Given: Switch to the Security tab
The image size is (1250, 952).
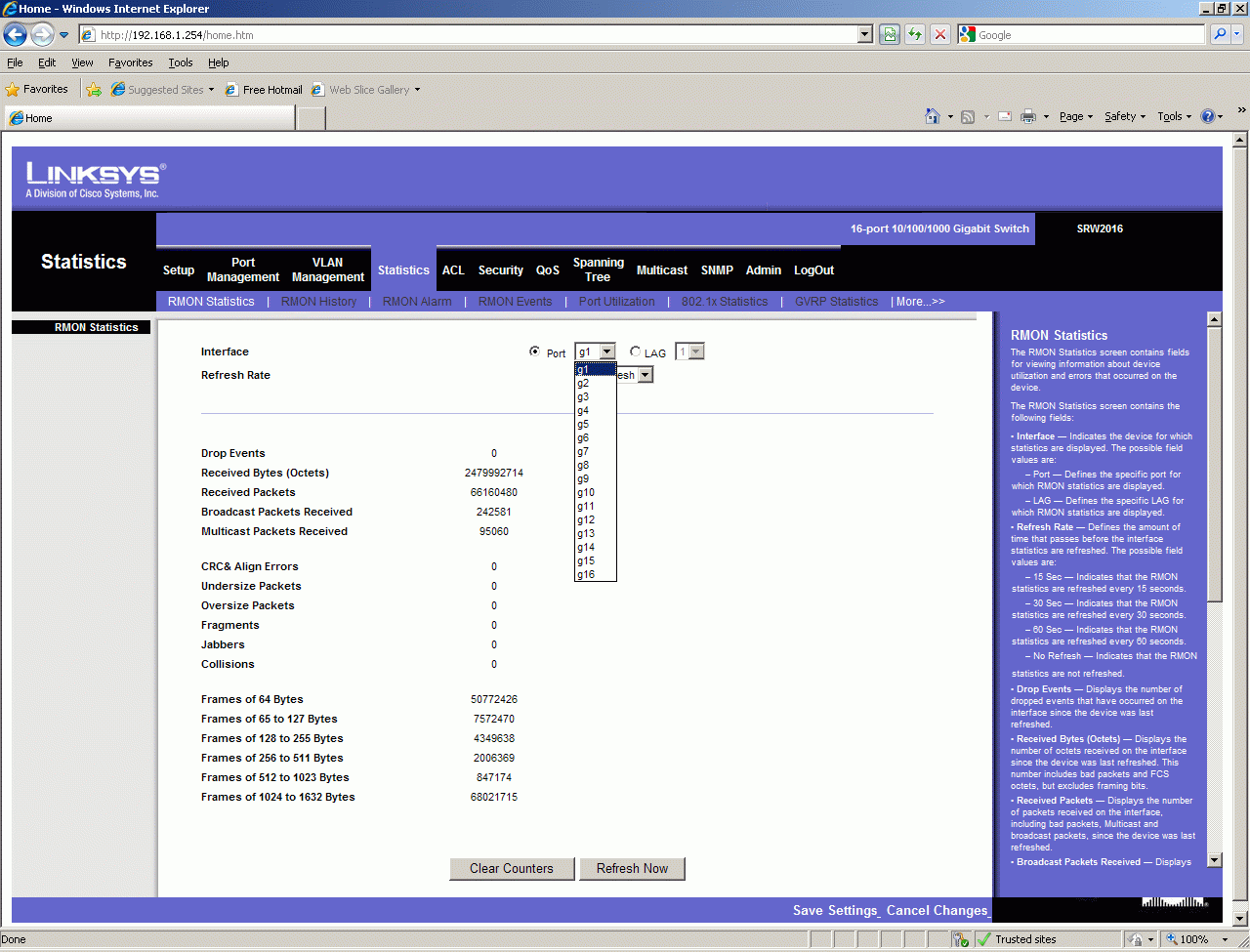Looking at the screenshot, I should pyautogui.click(x=501, y=270).
